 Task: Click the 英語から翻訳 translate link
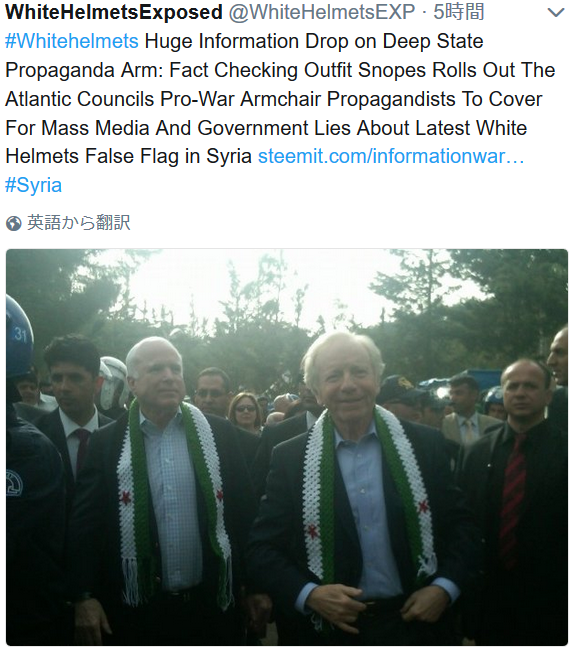click(79, 223)
